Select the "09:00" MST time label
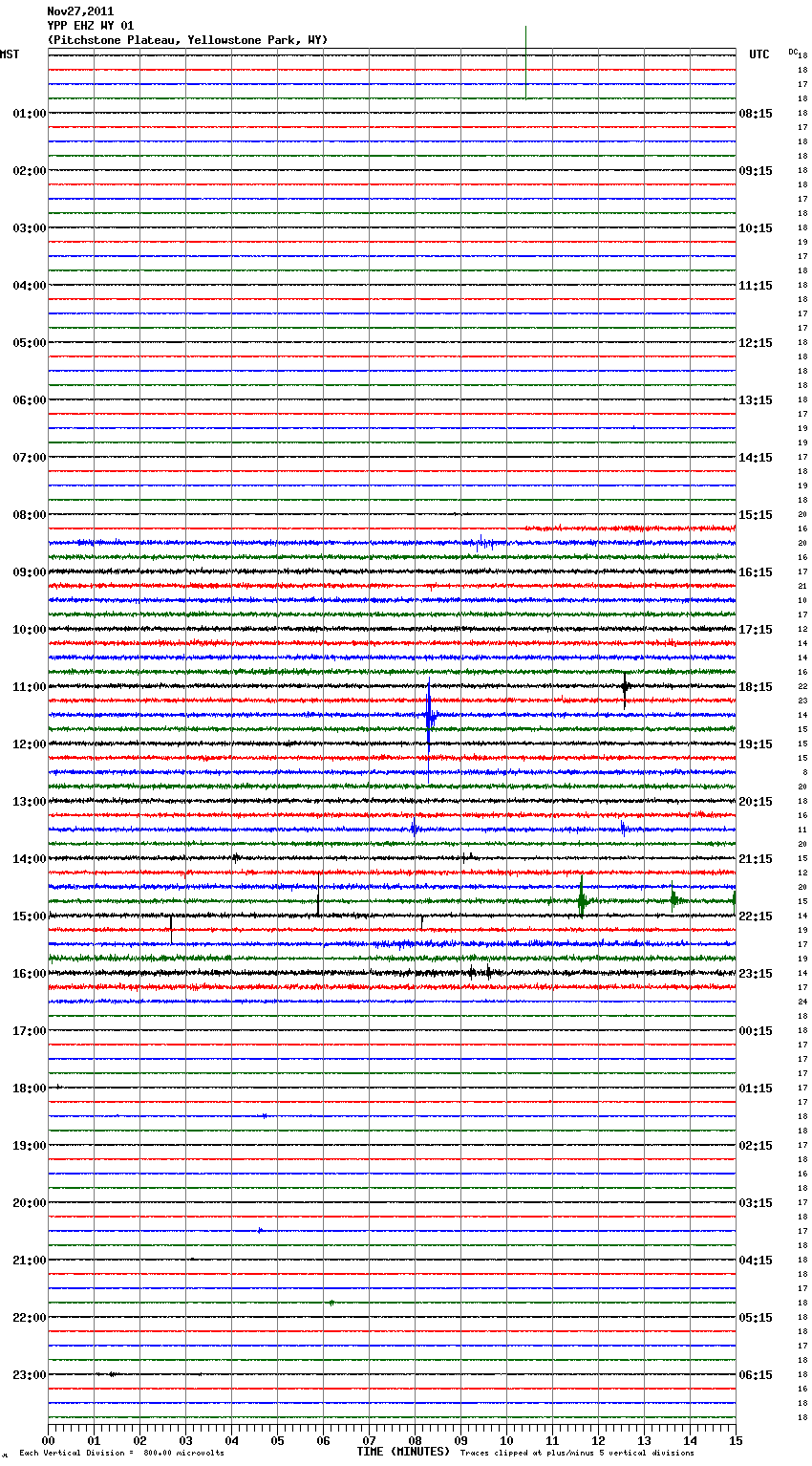Screen dimensions: 812x1466 [x=29, y=572]
